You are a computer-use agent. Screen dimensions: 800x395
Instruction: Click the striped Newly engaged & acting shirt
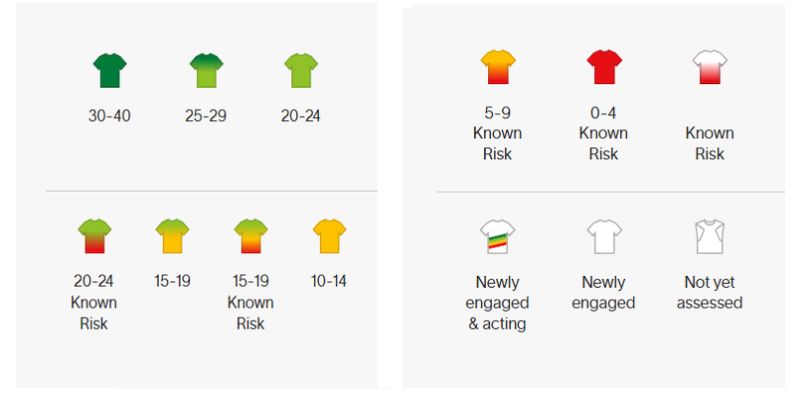(x=497, y=236)
